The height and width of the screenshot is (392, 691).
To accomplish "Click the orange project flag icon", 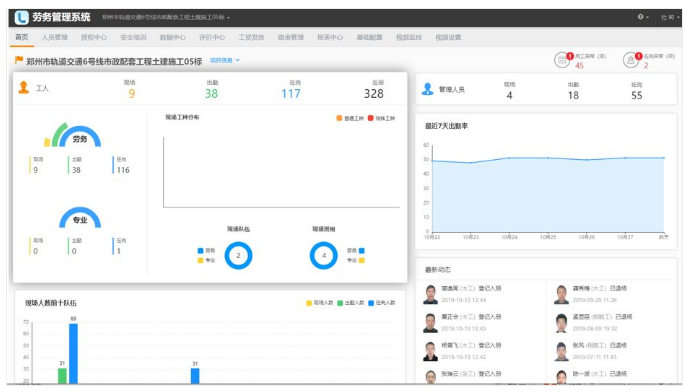I will (19, 59).
